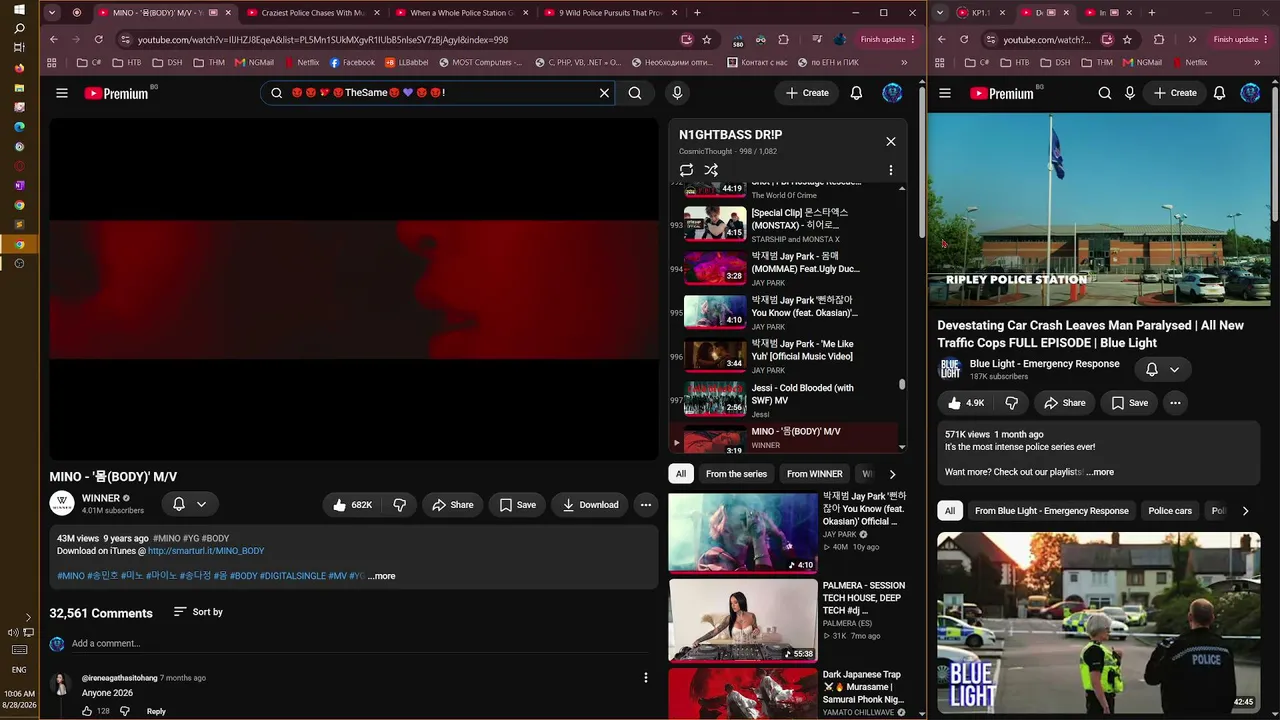Save the MINO BODY video to playlist
The height and width of the screenshot is (720, 1280).
(x=518, y=505)
